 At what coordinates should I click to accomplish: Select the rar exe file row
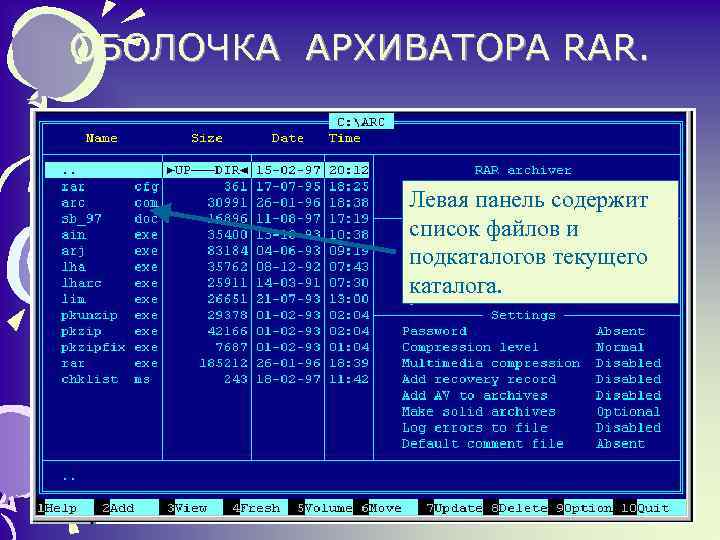point(207,363)
